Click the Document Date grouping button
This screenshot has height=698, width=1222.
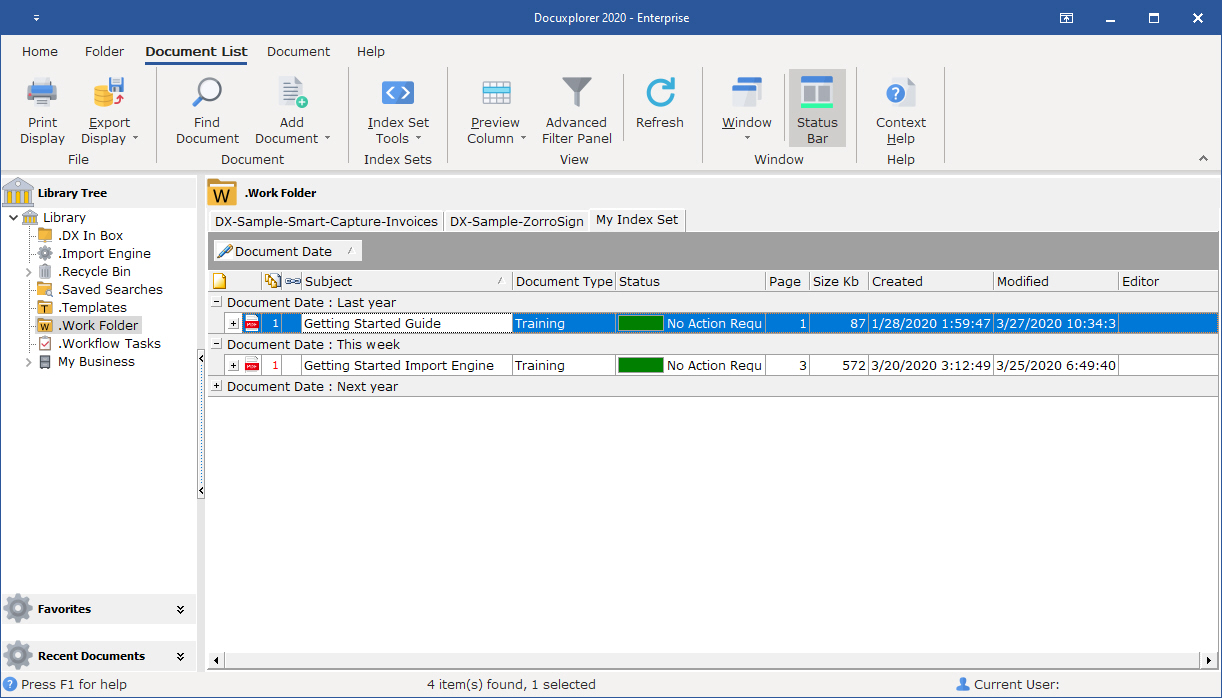[287, 251]
